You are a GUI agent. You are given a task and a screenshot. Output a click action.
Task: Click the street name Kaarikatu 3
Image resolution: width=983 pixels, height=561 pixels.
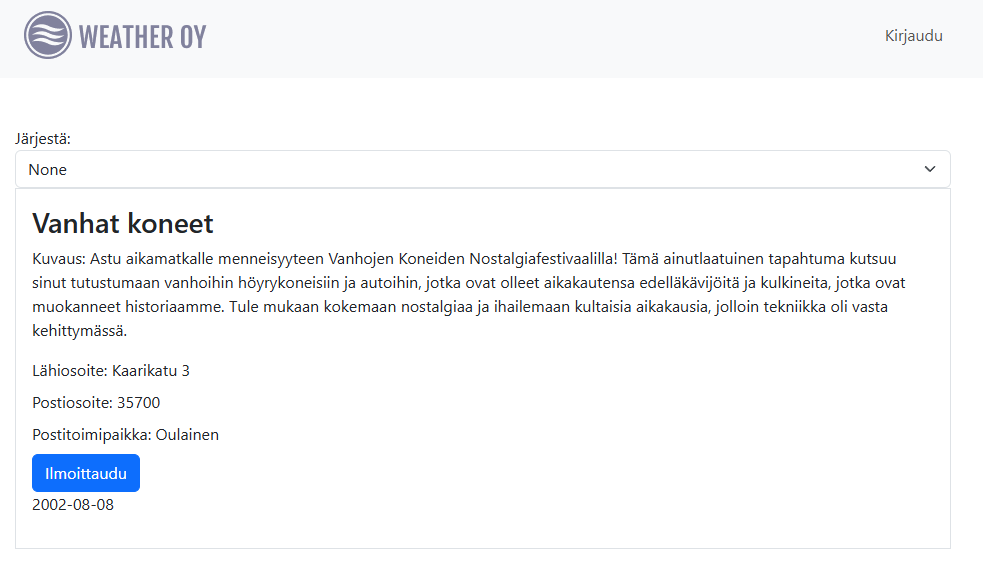[x=151, y=371]
